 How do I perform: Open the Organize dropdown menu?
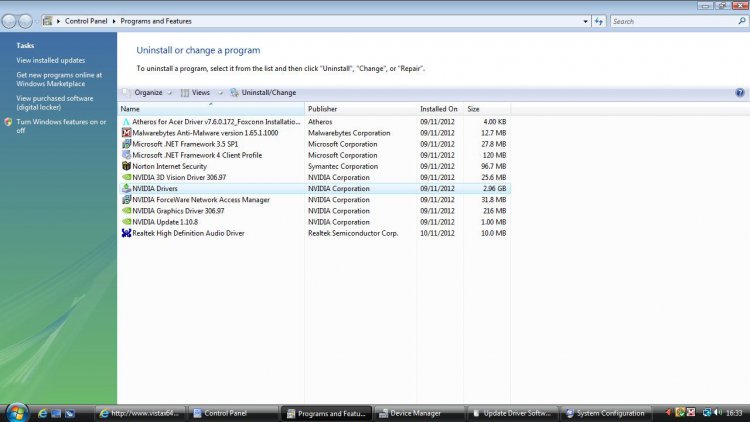(147, 93)
